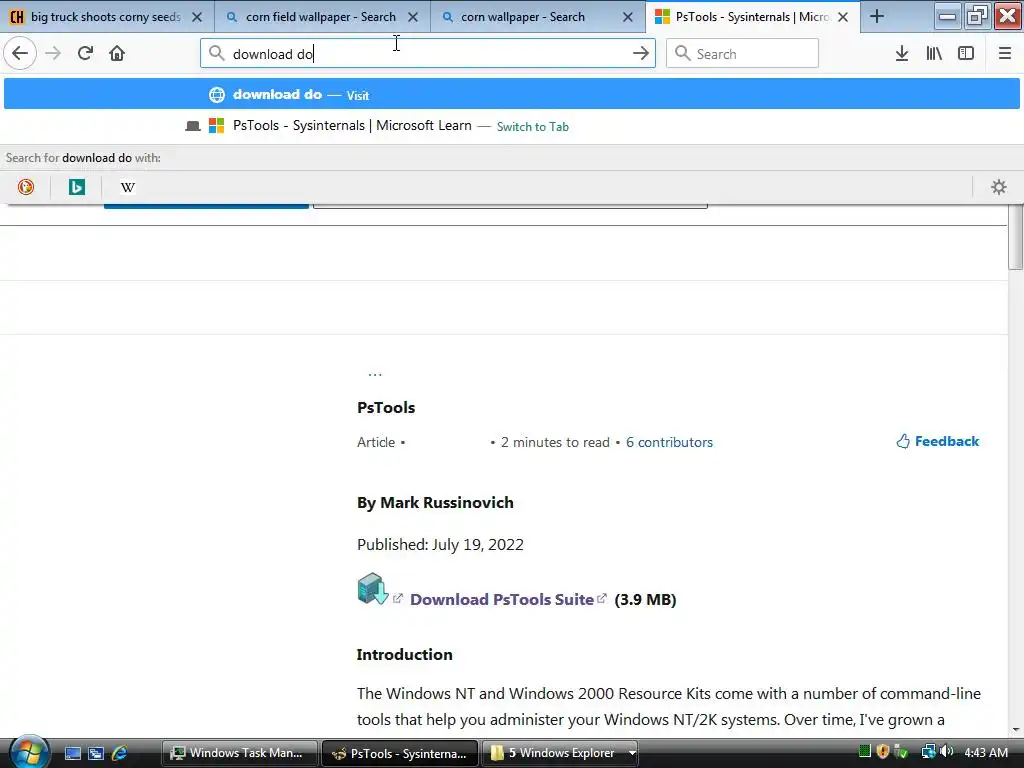
Task: Open the downloads panel icon
Action: coord(902,54)
